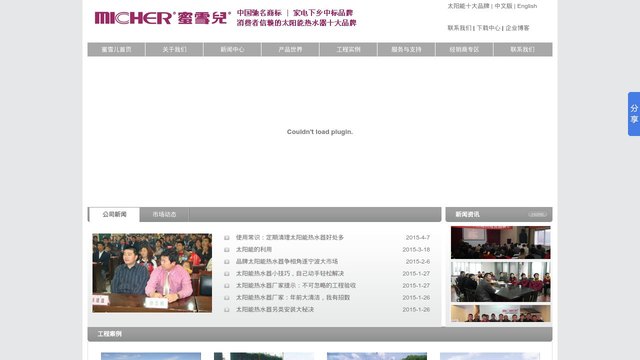Click the Couldn't load plugin banner area

(x=320, y=132)
